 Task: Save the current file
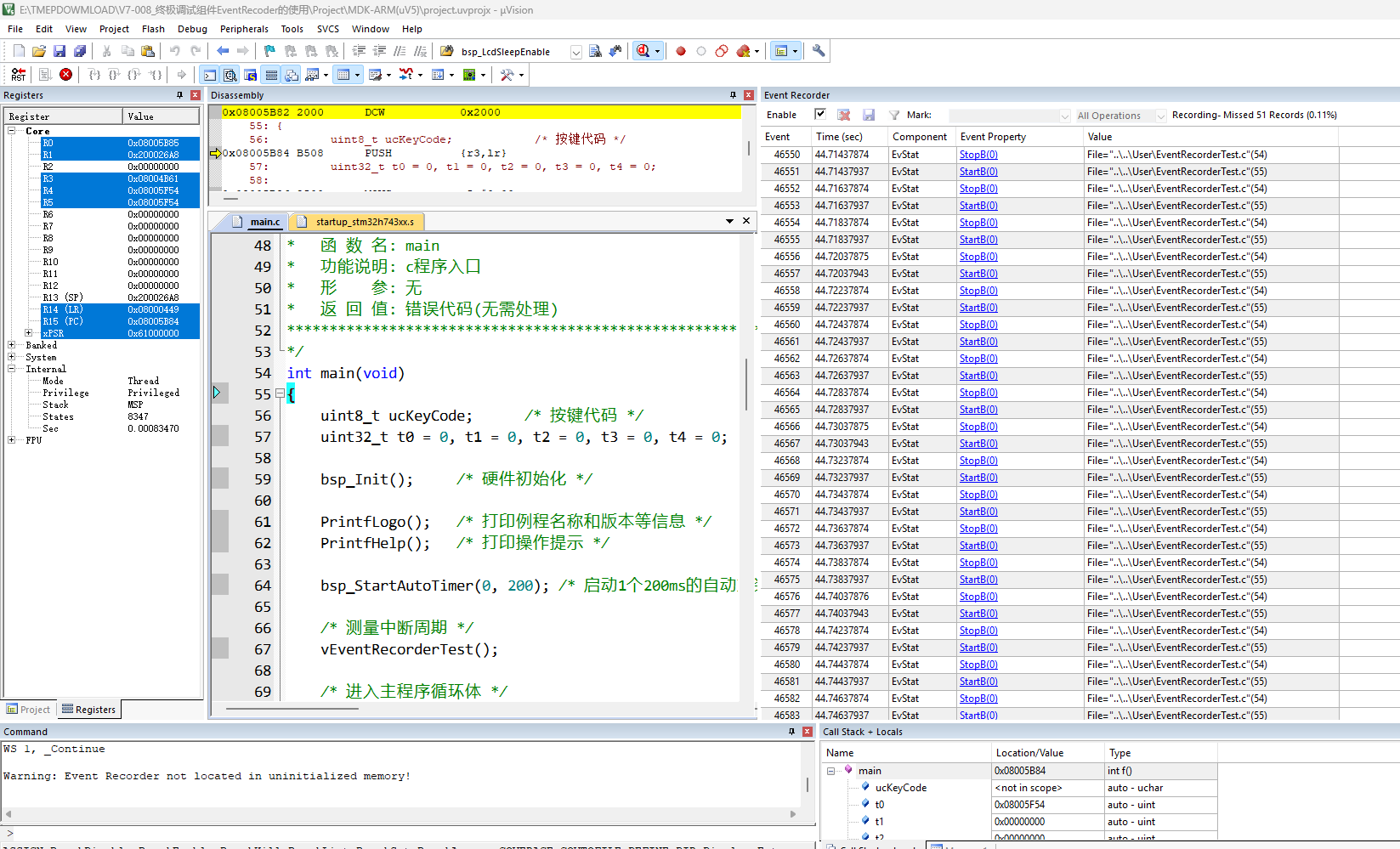tap(60, 51)
